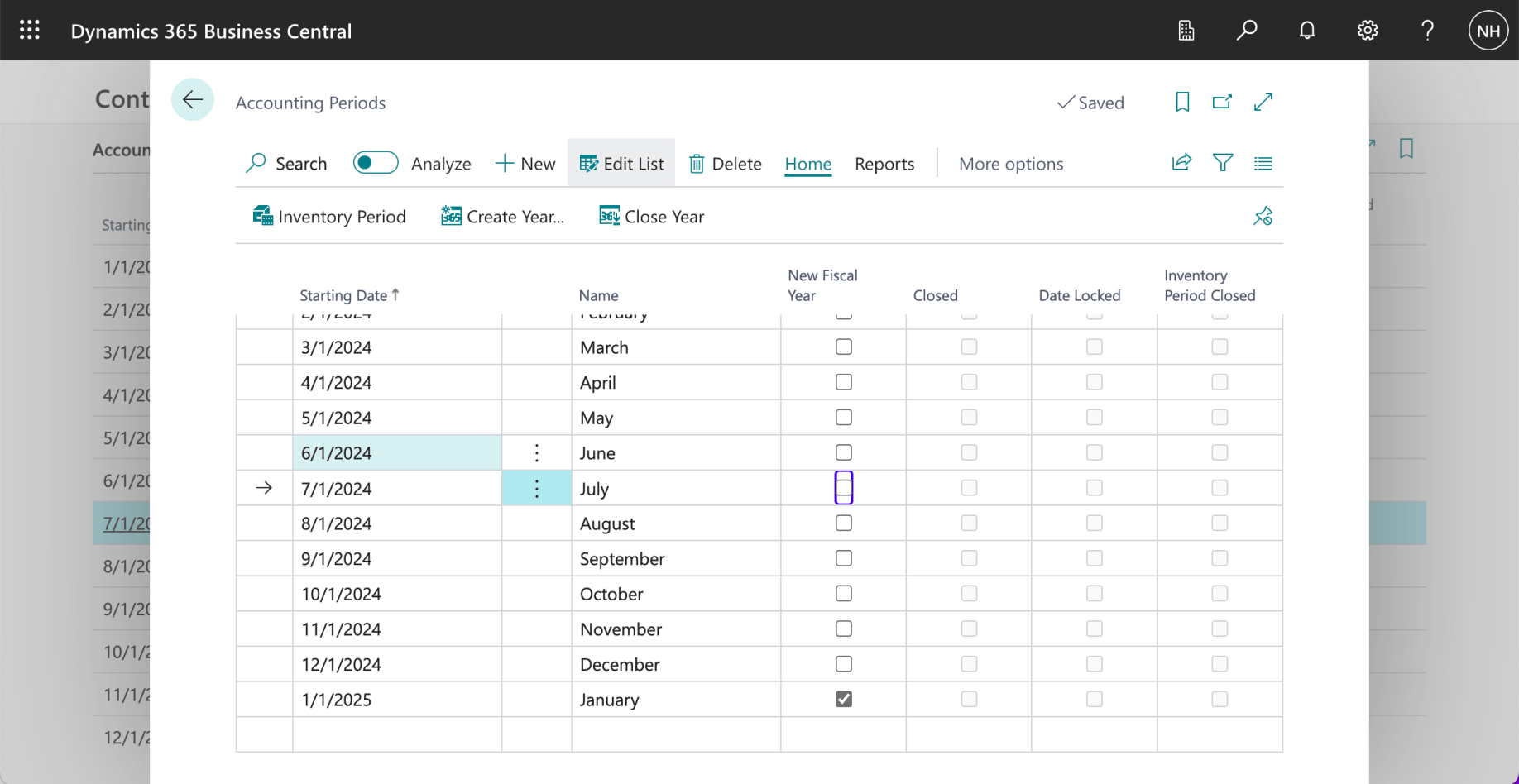Select the 11/1/2024 starting date cell
Viewport: 1519px width, 784px height.
point(397,629)
